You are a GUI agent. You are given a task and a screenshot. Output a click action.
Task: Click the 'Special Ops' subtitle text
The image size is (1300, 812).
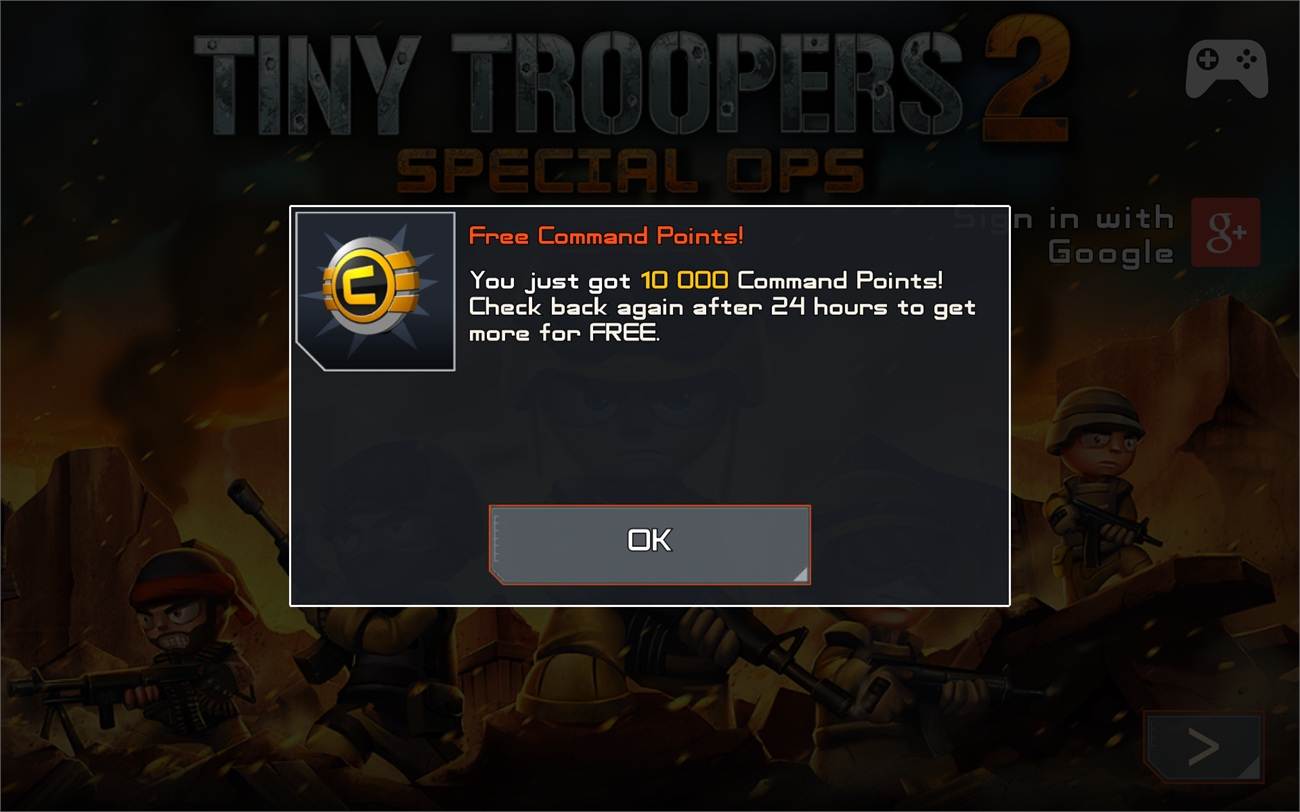point(630,170)
